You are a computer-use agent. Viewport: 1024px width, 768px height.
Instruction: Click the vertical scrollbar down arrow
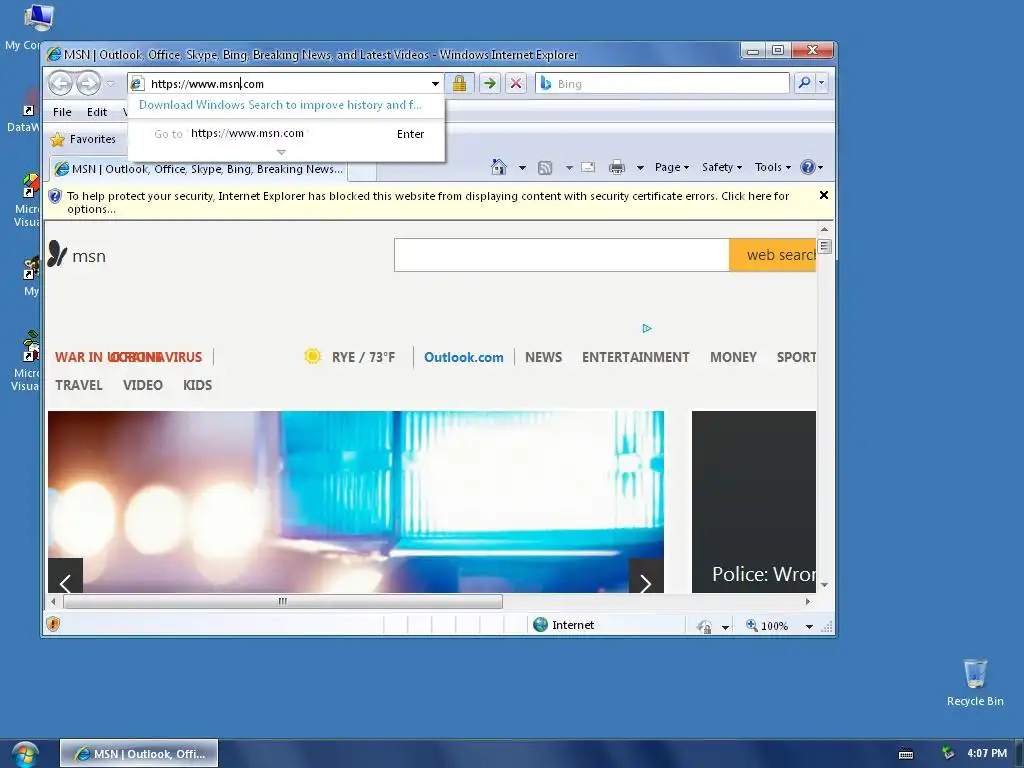click(x=824, y=585)
